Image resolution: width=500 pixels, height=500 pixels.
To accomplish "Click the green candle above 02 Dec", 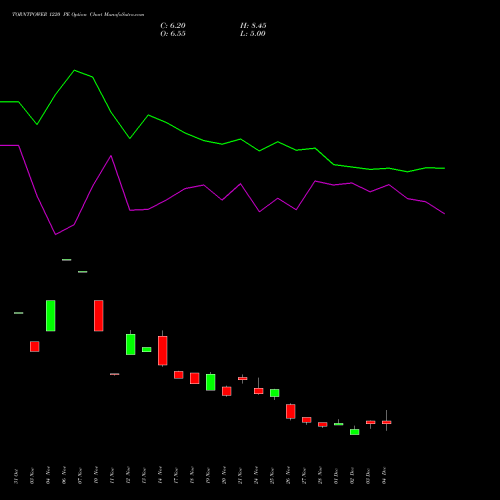I will point(355,432).
